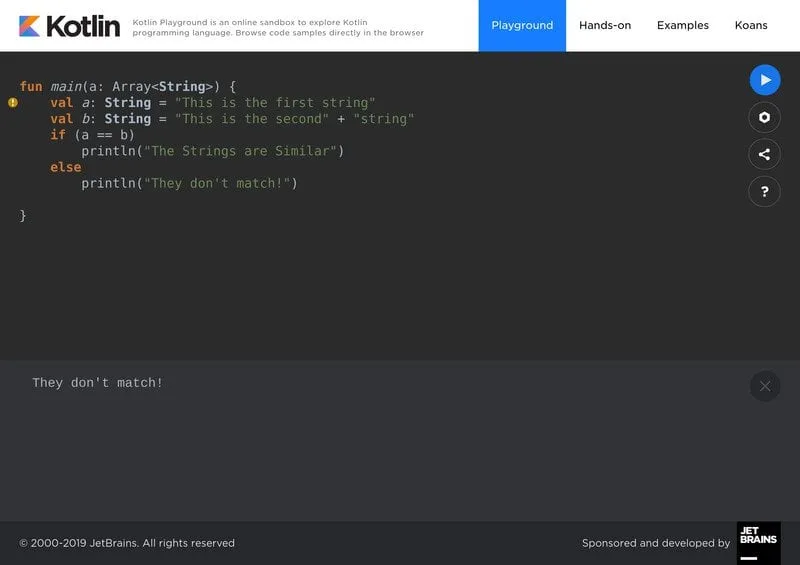Click the "They don't match!" text in the output panel
This screenshot has width=800, height=565.
(97, 383)
